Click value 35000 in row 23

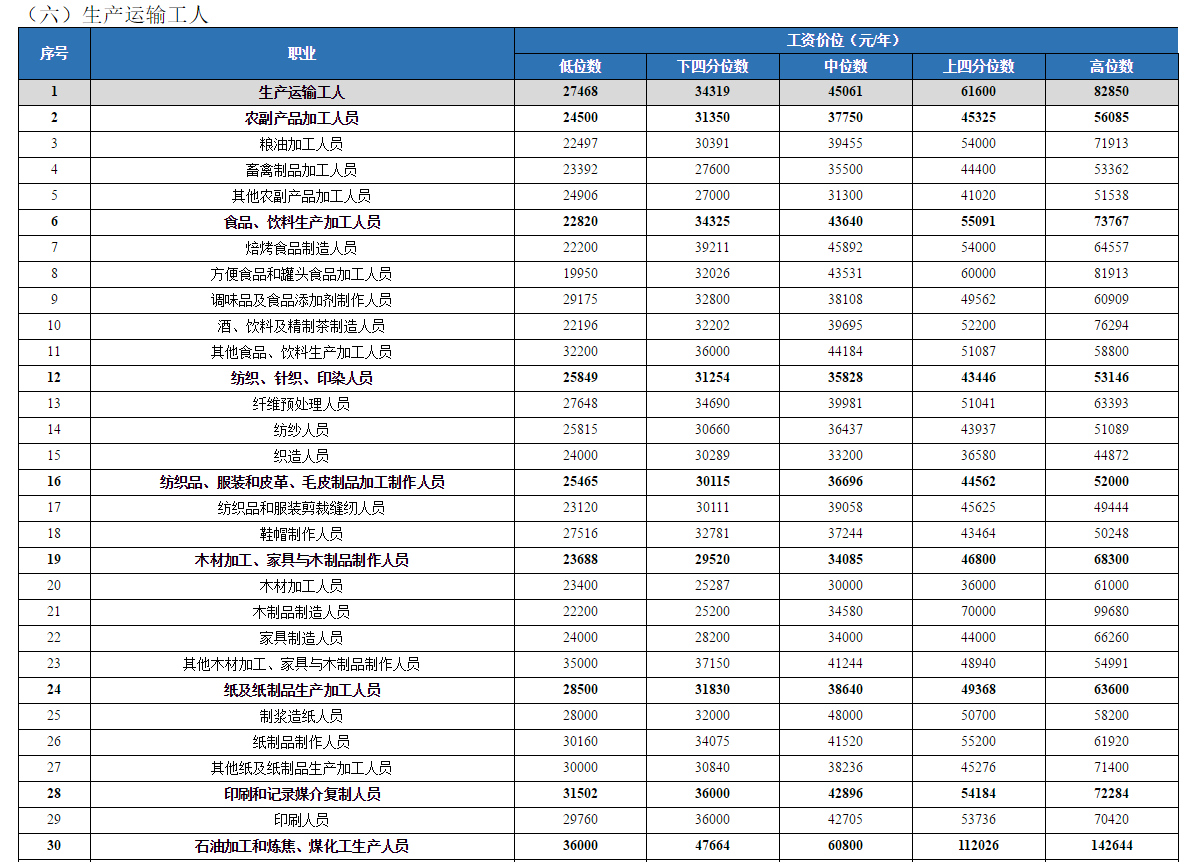pyautogui.click(x=580, y=663)
